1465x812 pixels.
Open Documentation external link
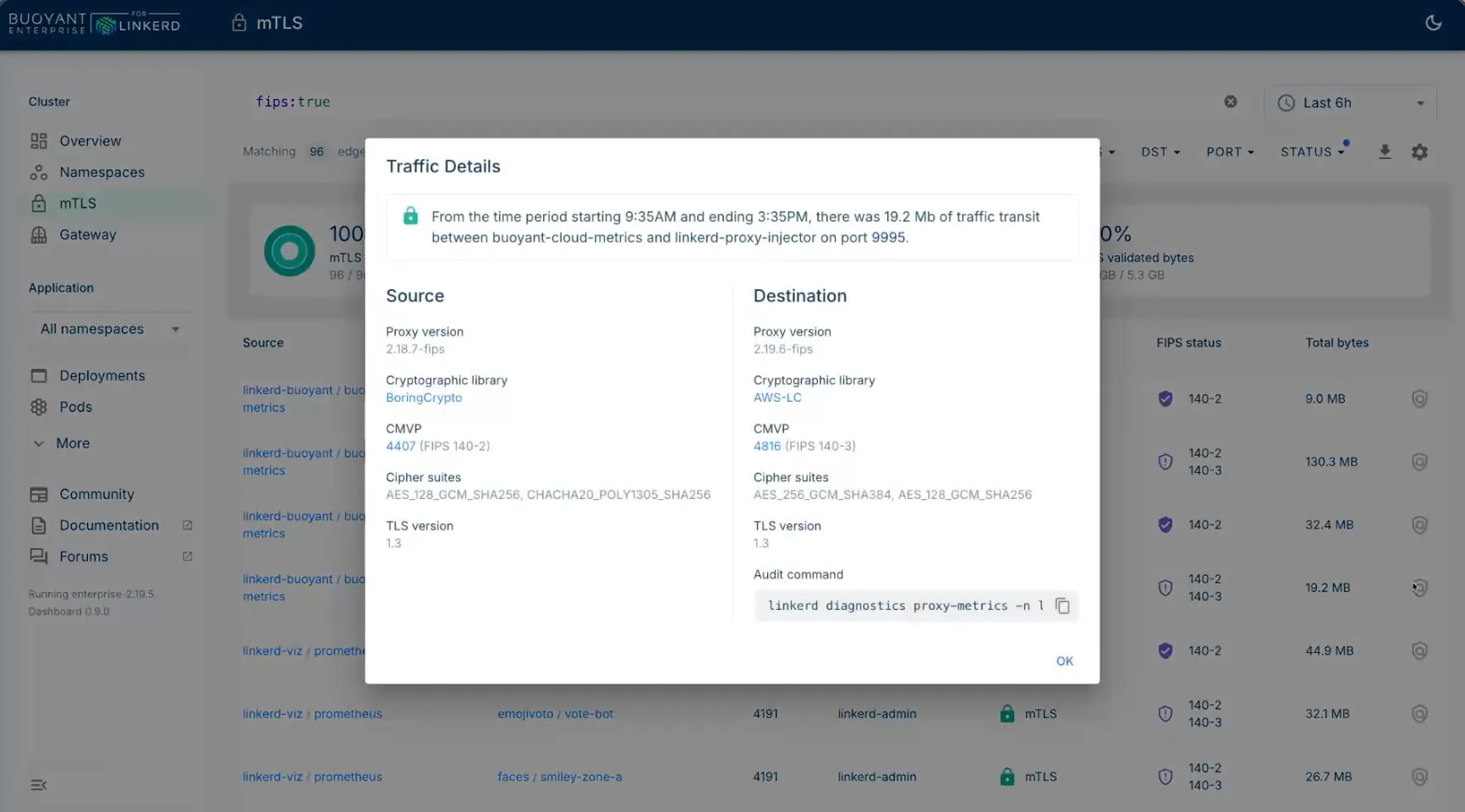coord(109,525)
